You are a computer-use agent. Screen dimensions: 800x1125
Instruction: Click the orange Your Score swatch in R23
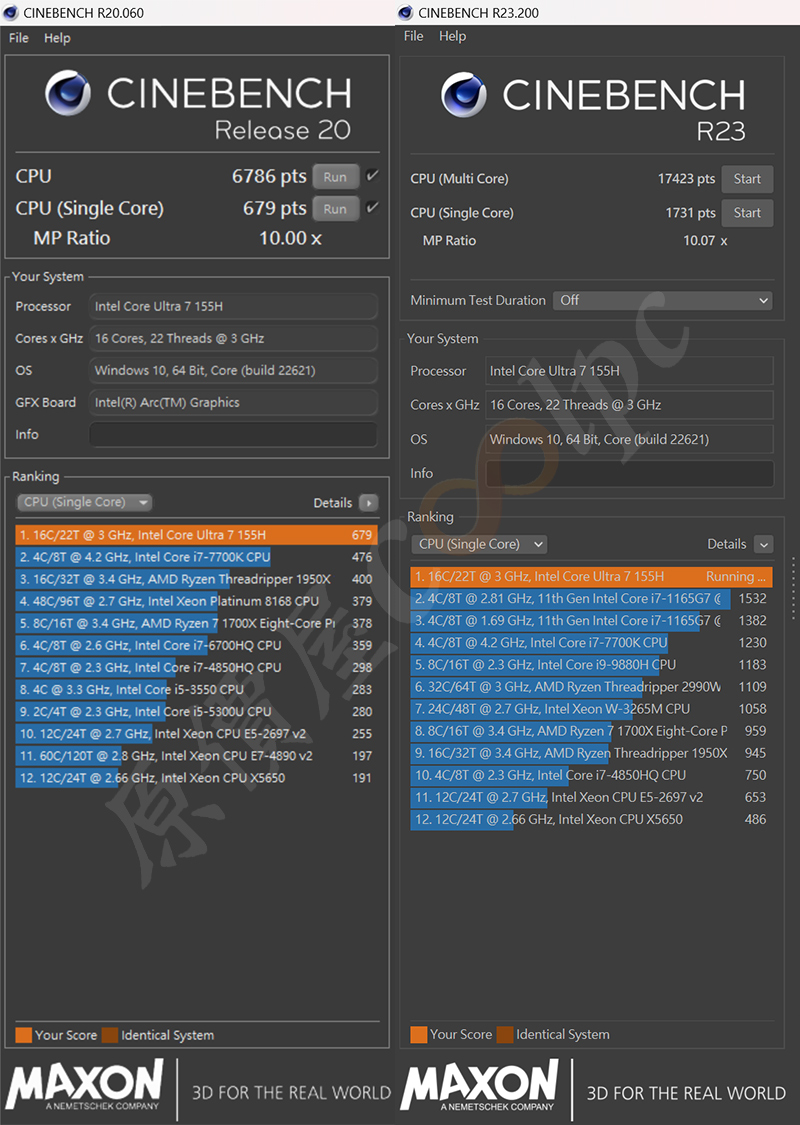click(418, 1034)
